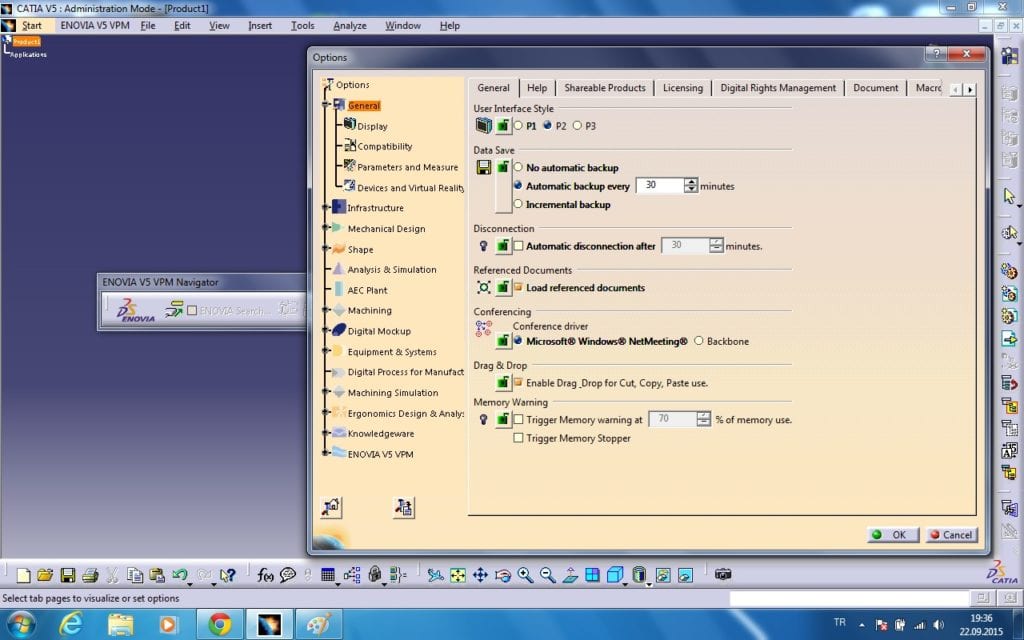Open Google Chrome from the taskbar
The image size is (1024, 640).
(x=220, y=623)
